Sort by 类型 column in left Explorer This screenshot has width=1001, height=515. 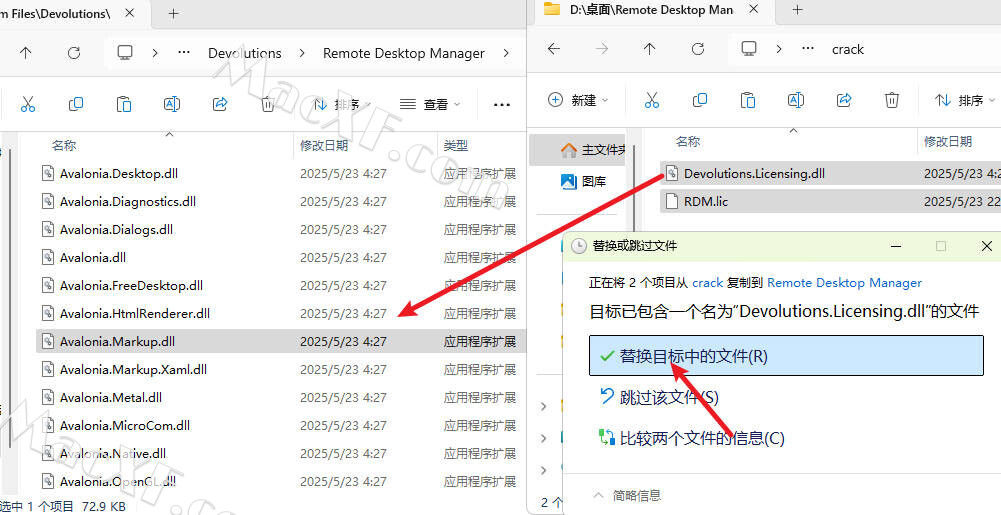pyautogui.click(x=456, y=146)
